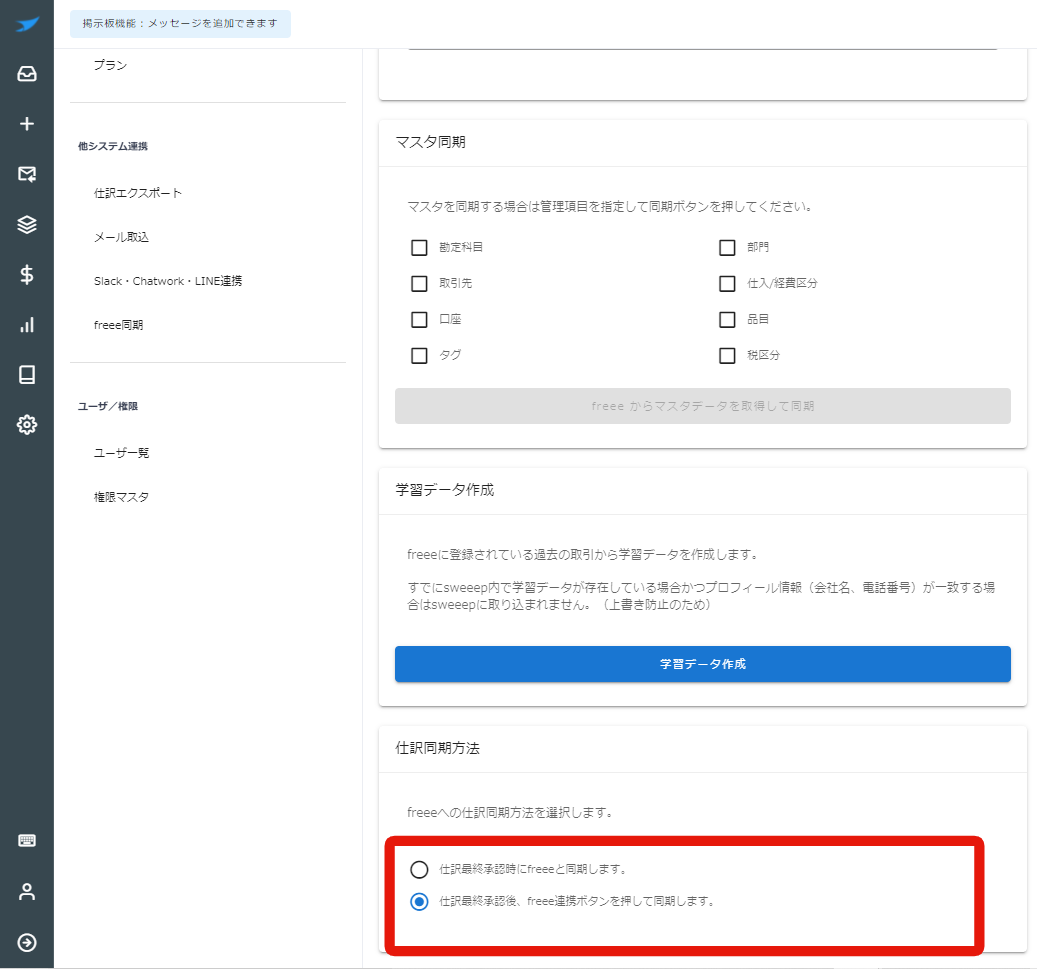The image size is (1037, 969).
Task: Open ユーザ一覧 settings page
Action: [x=121, y=453]
